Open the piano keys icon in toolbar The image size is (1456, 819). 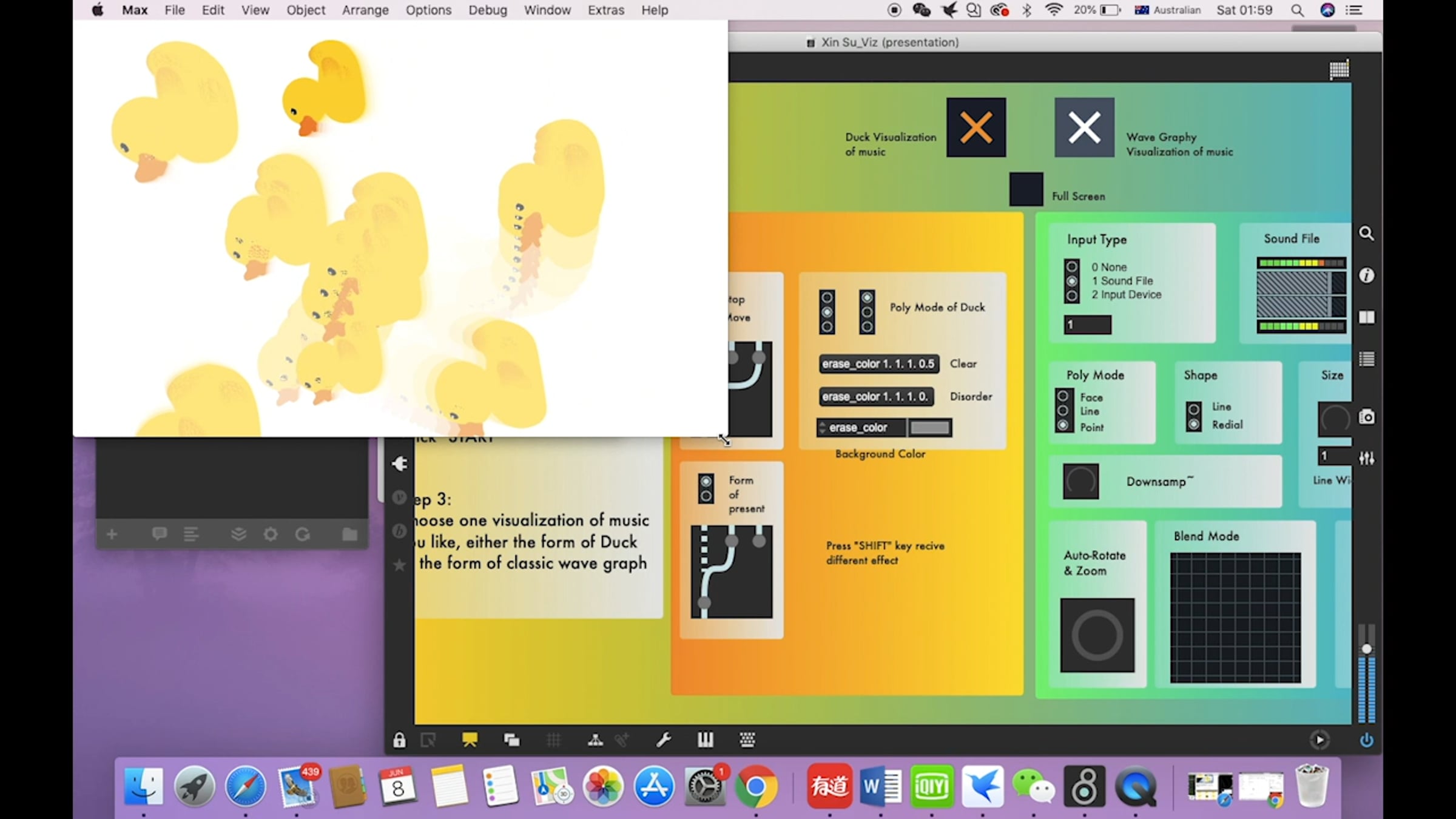coord(705,740)
